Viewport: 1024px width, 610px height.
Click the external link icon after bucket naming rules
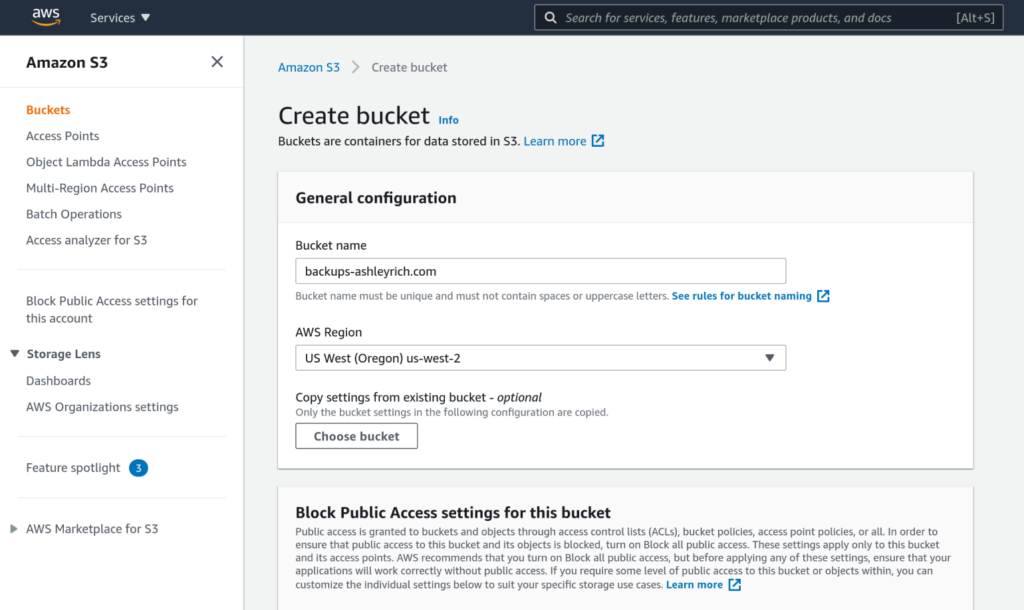point(822,295)
